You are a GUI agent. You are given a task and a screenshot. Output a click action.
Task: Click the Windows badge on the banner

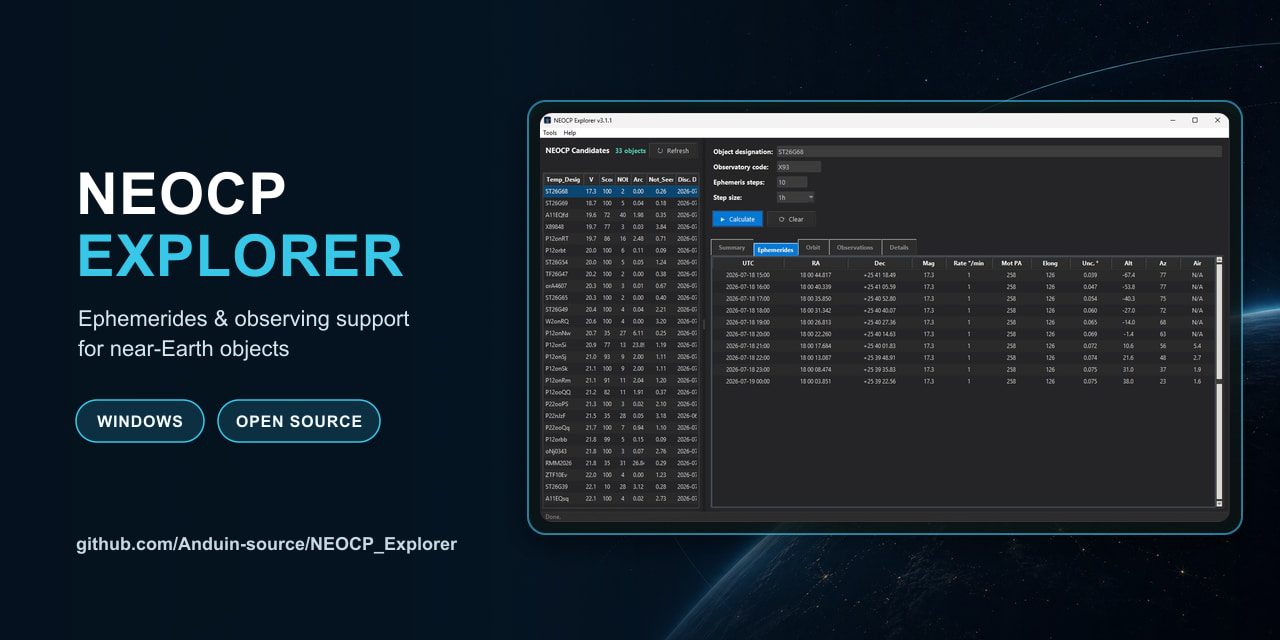point(140,421)
